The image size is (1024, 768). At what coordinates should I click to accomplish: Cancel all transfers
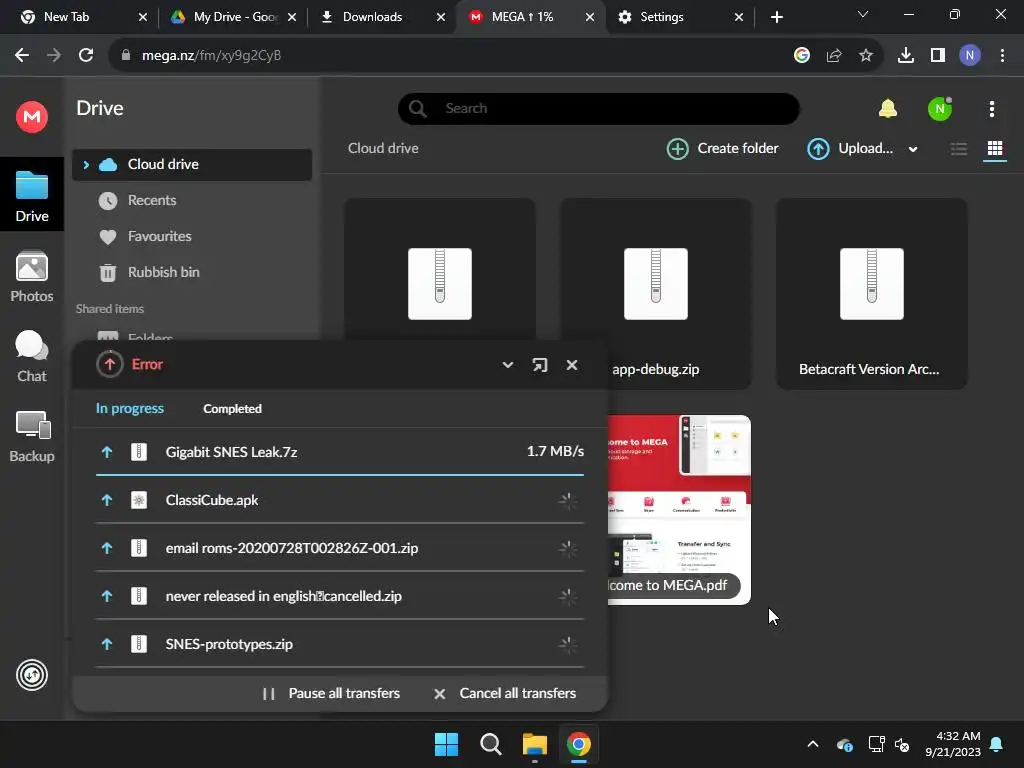click(505, 694)
